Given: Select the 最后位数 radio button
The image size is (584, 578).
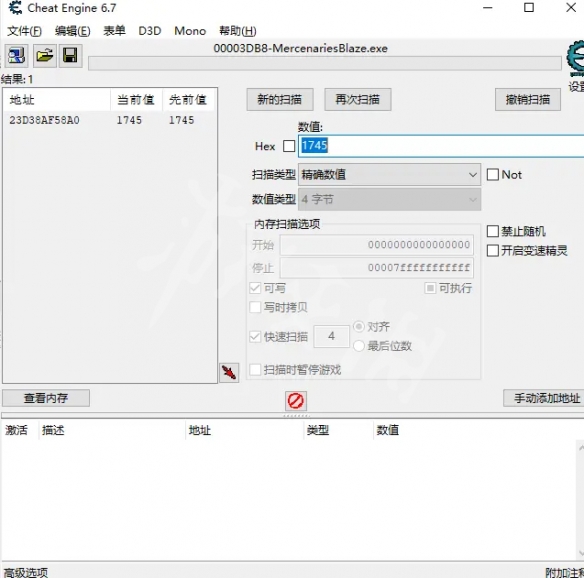Looking at the screenshot, I should coord(359,346).
